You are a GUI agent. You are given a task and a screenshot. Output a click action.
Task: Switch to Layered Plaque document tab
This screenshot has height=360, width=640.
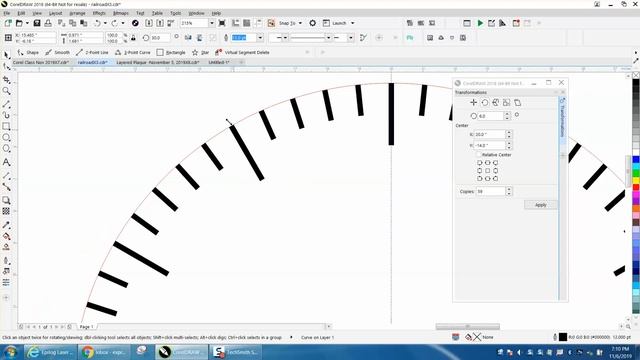pyautogui.click(x=158, y=62)
